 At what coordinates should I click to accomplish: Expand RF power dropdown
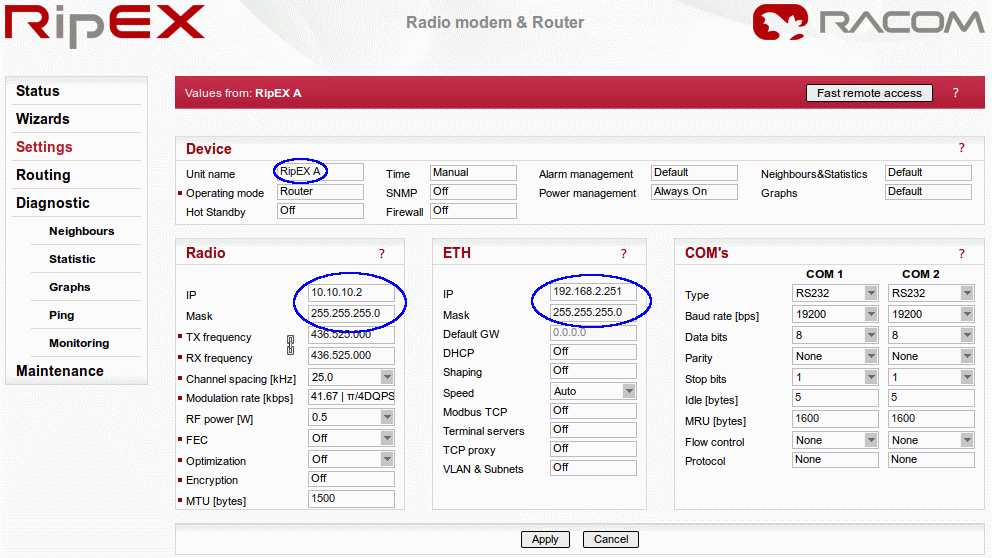click(387, 418)
